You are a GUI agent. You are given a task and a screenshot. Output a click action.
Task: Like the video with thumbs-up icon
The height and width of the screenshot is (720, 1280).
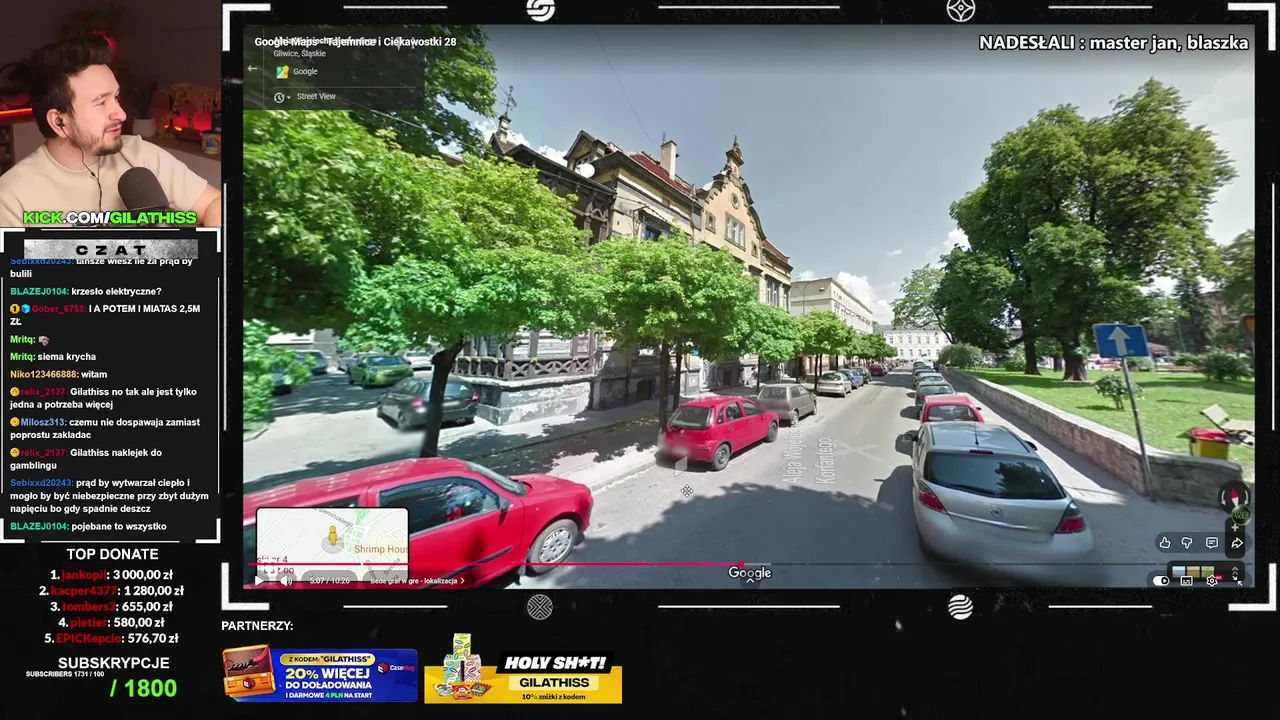point(1165,543)
